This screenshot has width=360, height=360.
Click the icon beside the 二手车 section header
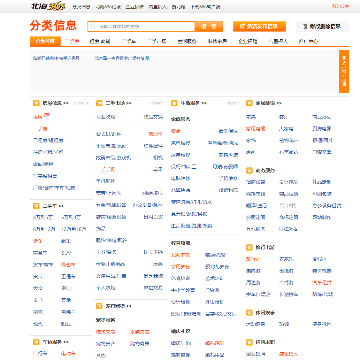pos(36,206)
